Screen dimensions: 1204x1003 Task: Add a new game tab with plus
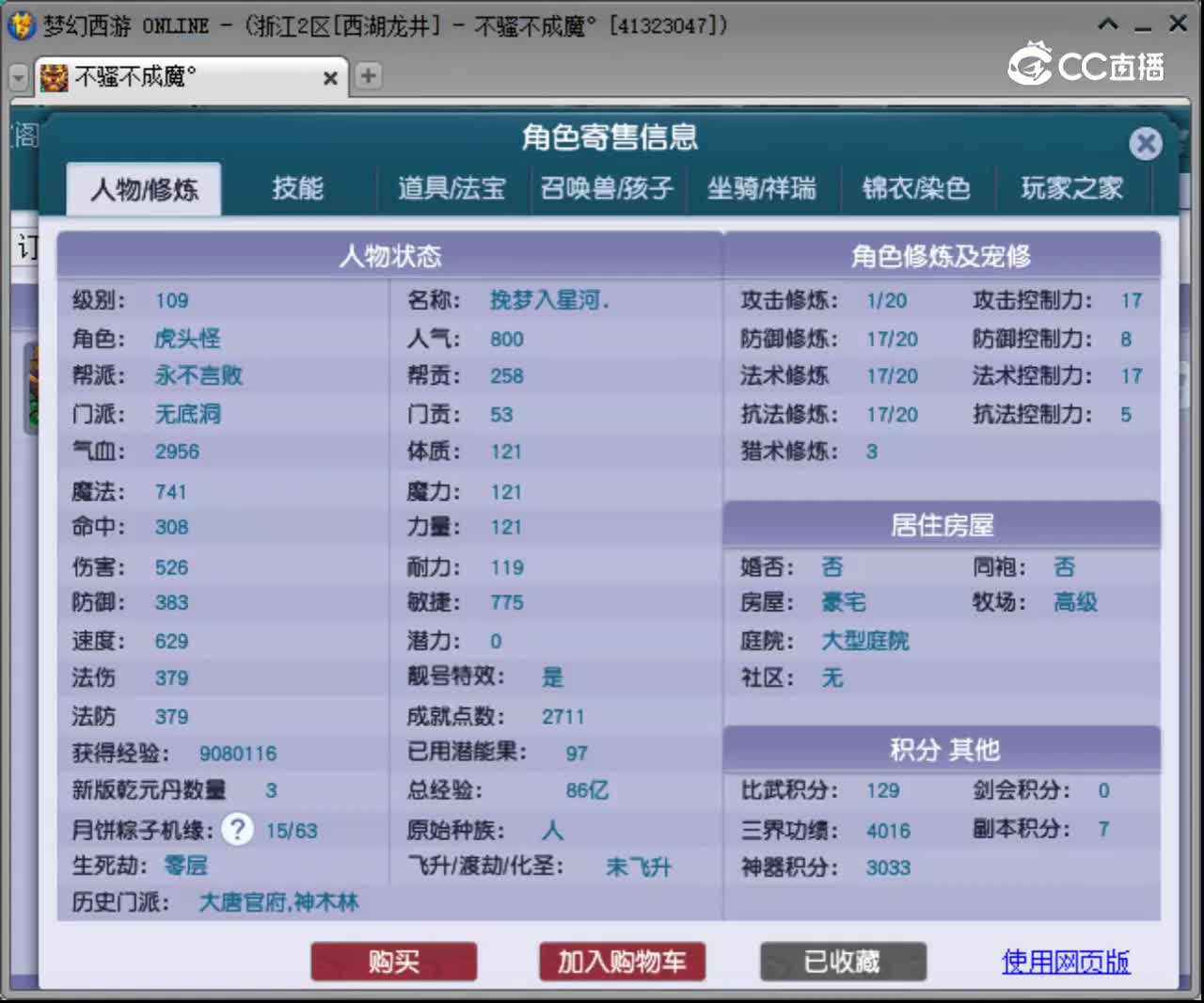click(x=368, y=75)
